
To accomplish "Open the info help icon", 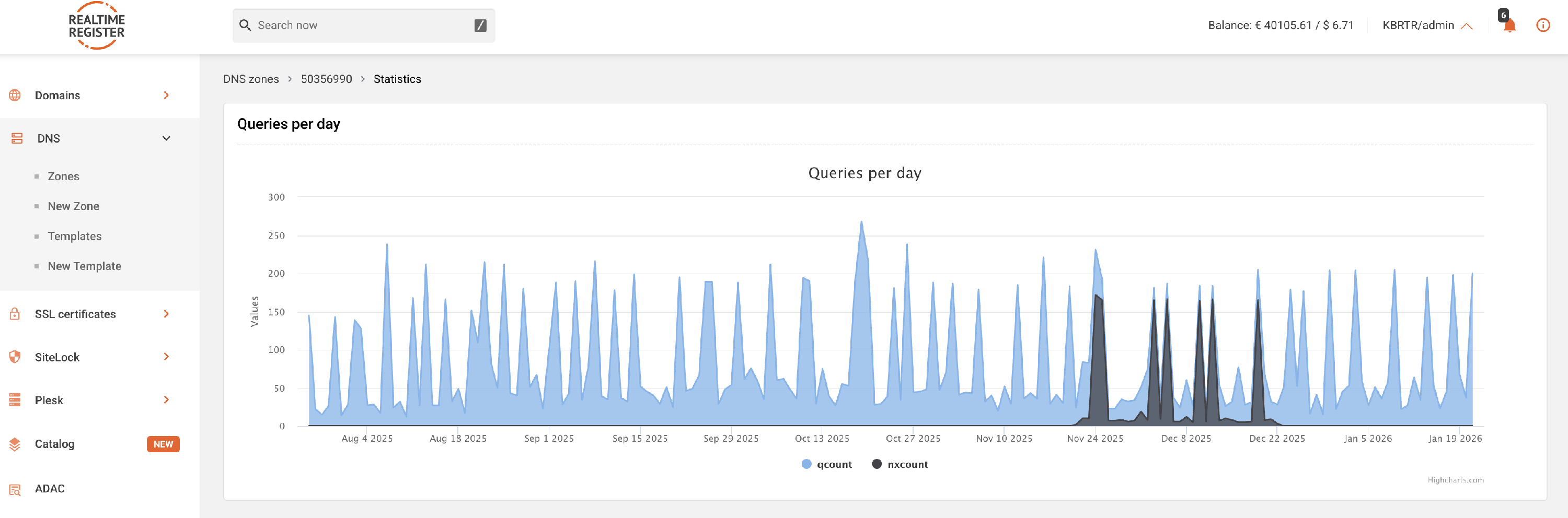I will 1543,26.
